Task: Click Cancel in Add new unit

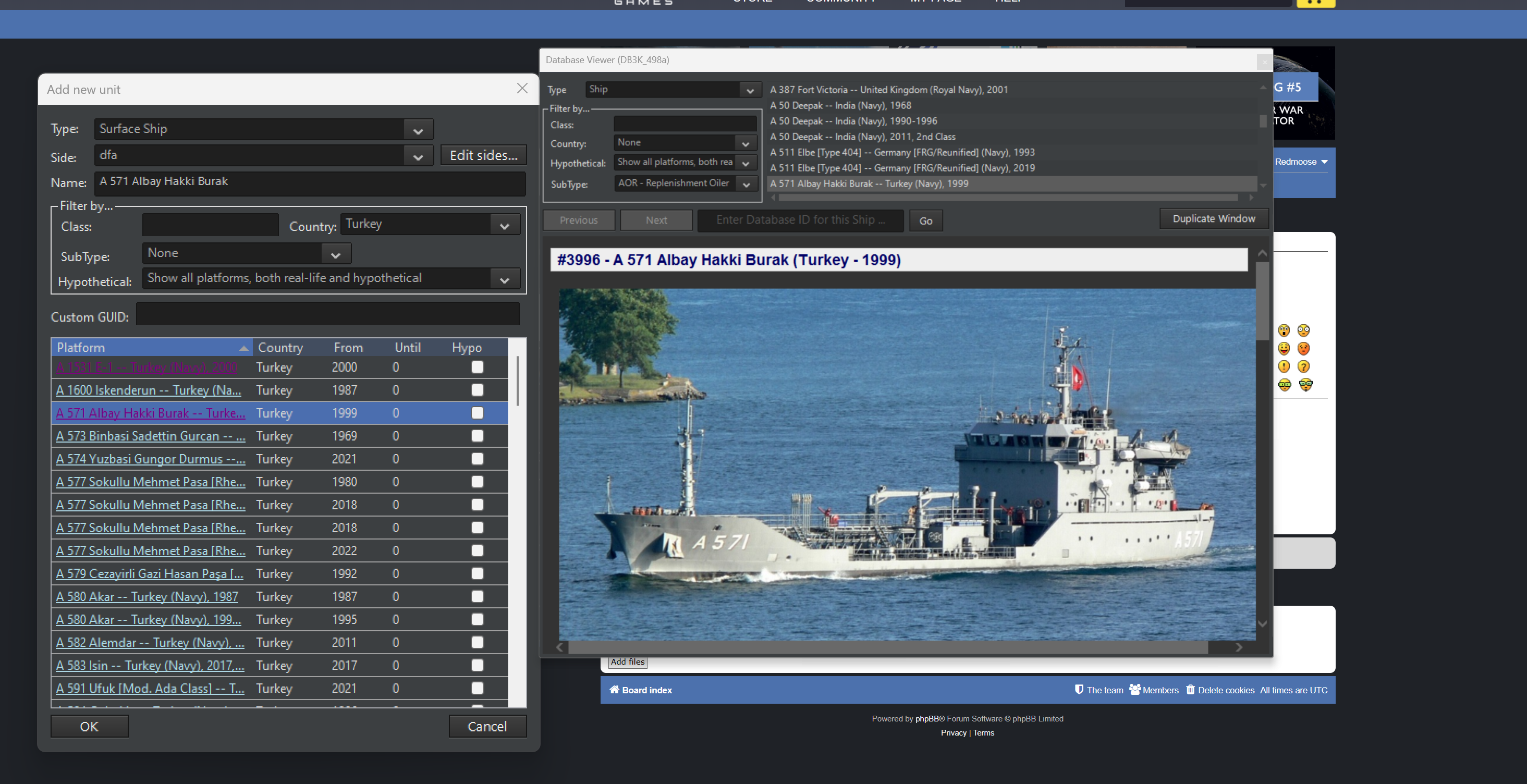Action: 487,726
